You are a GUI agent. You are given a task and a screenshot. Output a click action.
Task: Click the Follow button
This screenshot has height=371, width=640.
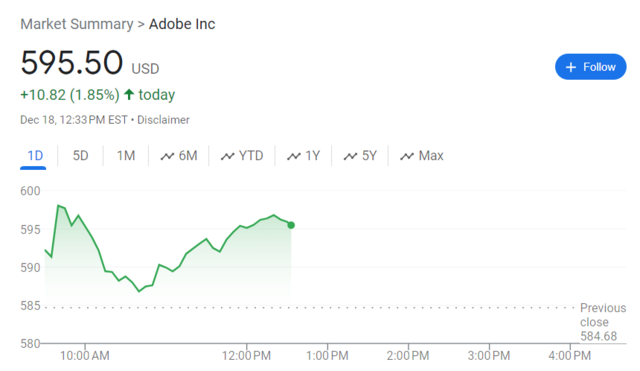click(590, 67)
